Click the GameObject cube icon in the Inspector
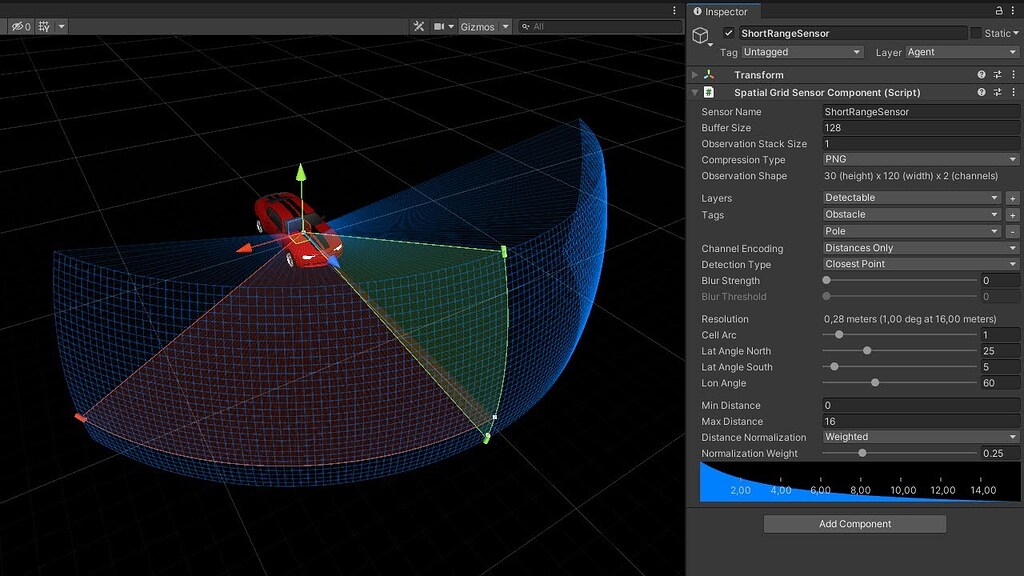 pos(703,36)
